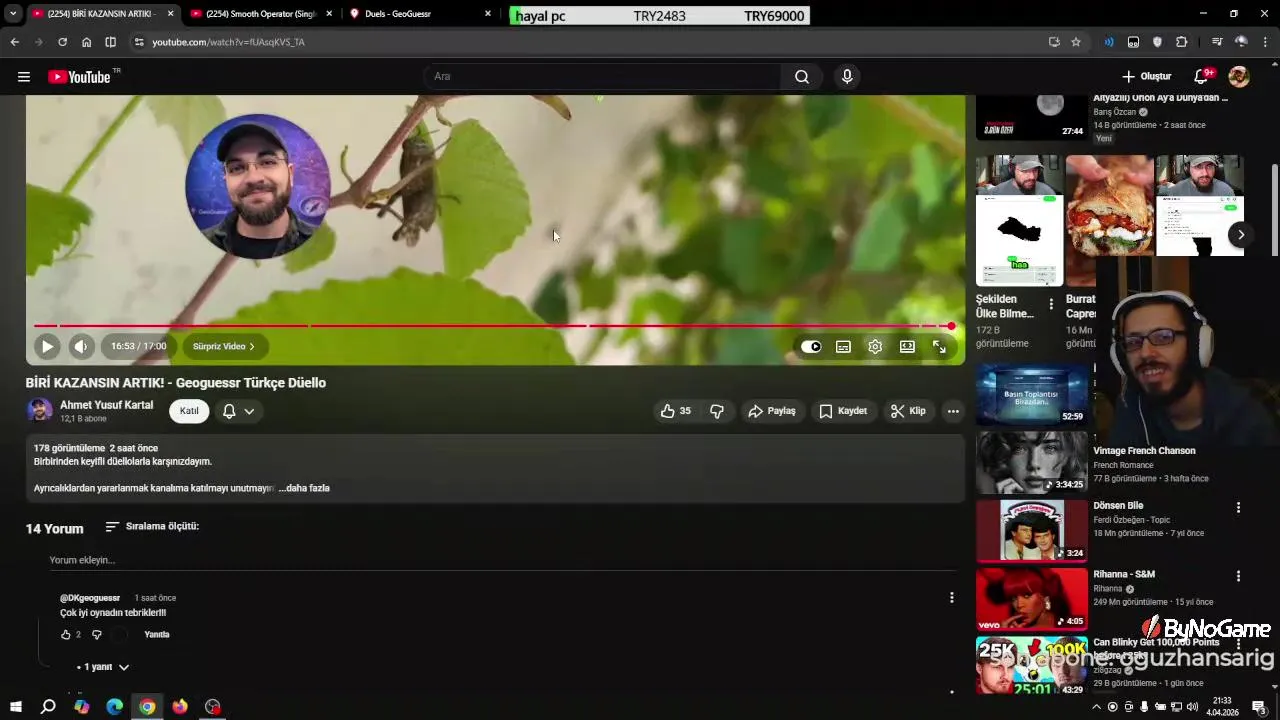Open the browser extensions puzzle icon
1280x720 pixels.
1182,42
